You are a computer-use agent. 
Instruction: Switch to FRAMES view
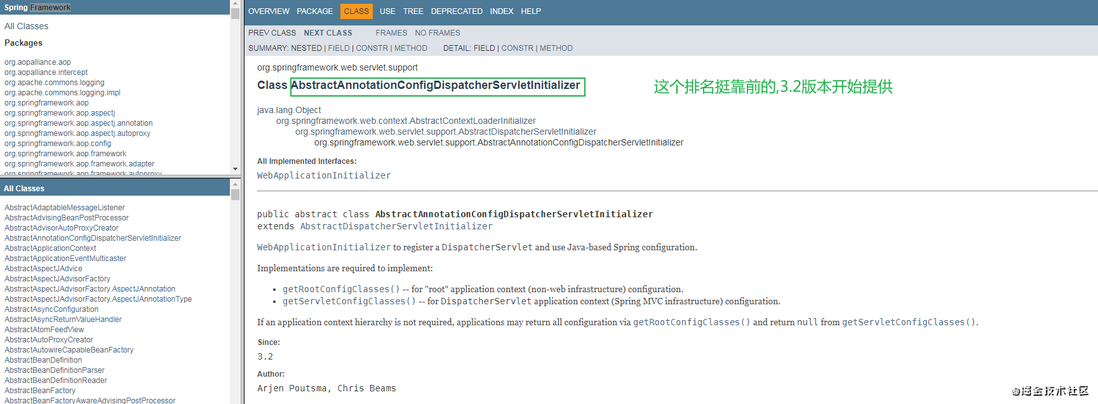pos(391,33)
